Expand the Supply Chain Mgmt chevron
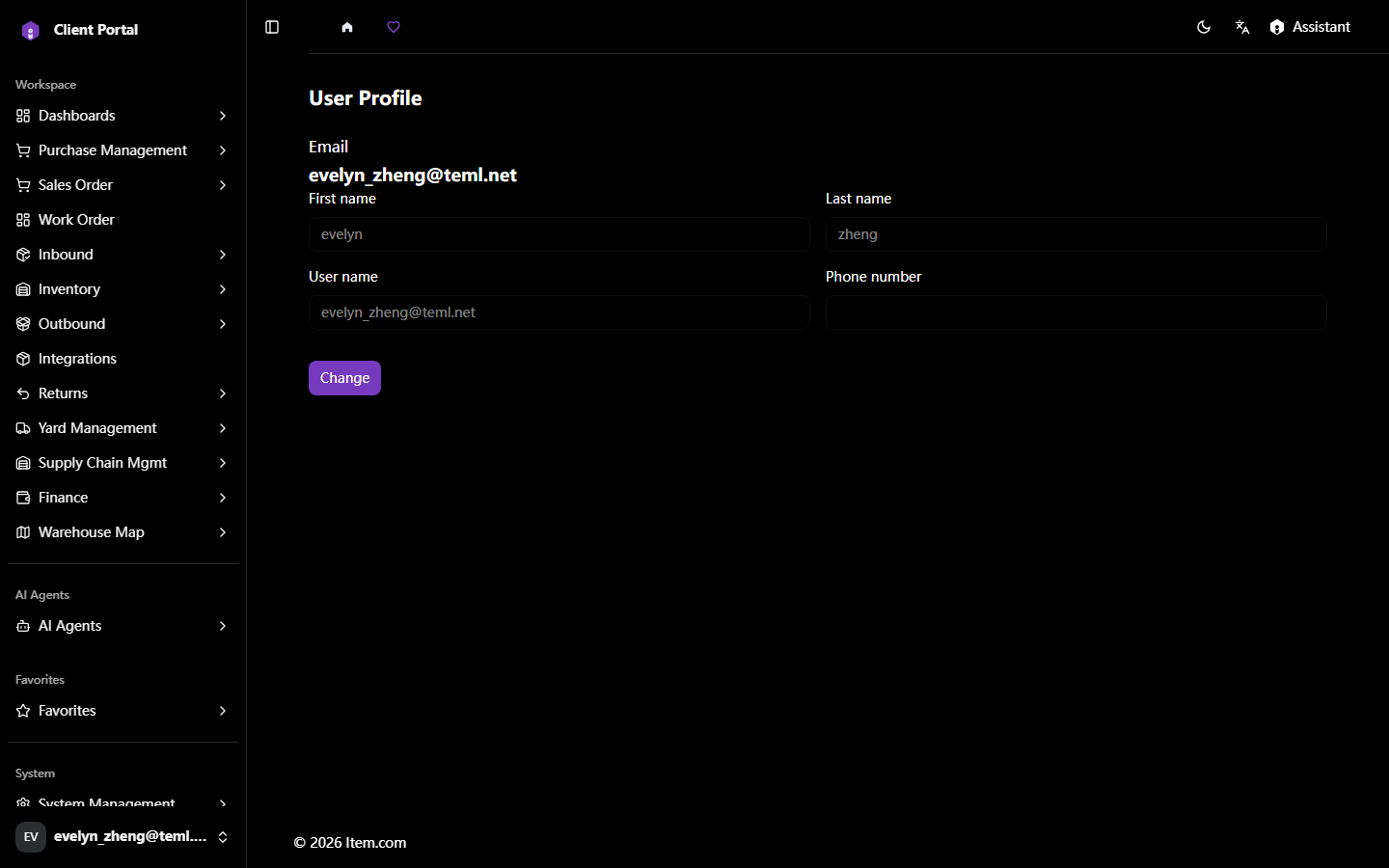Image resolution: width=1389 pixels, height=868 pixels. coord(223,463)
